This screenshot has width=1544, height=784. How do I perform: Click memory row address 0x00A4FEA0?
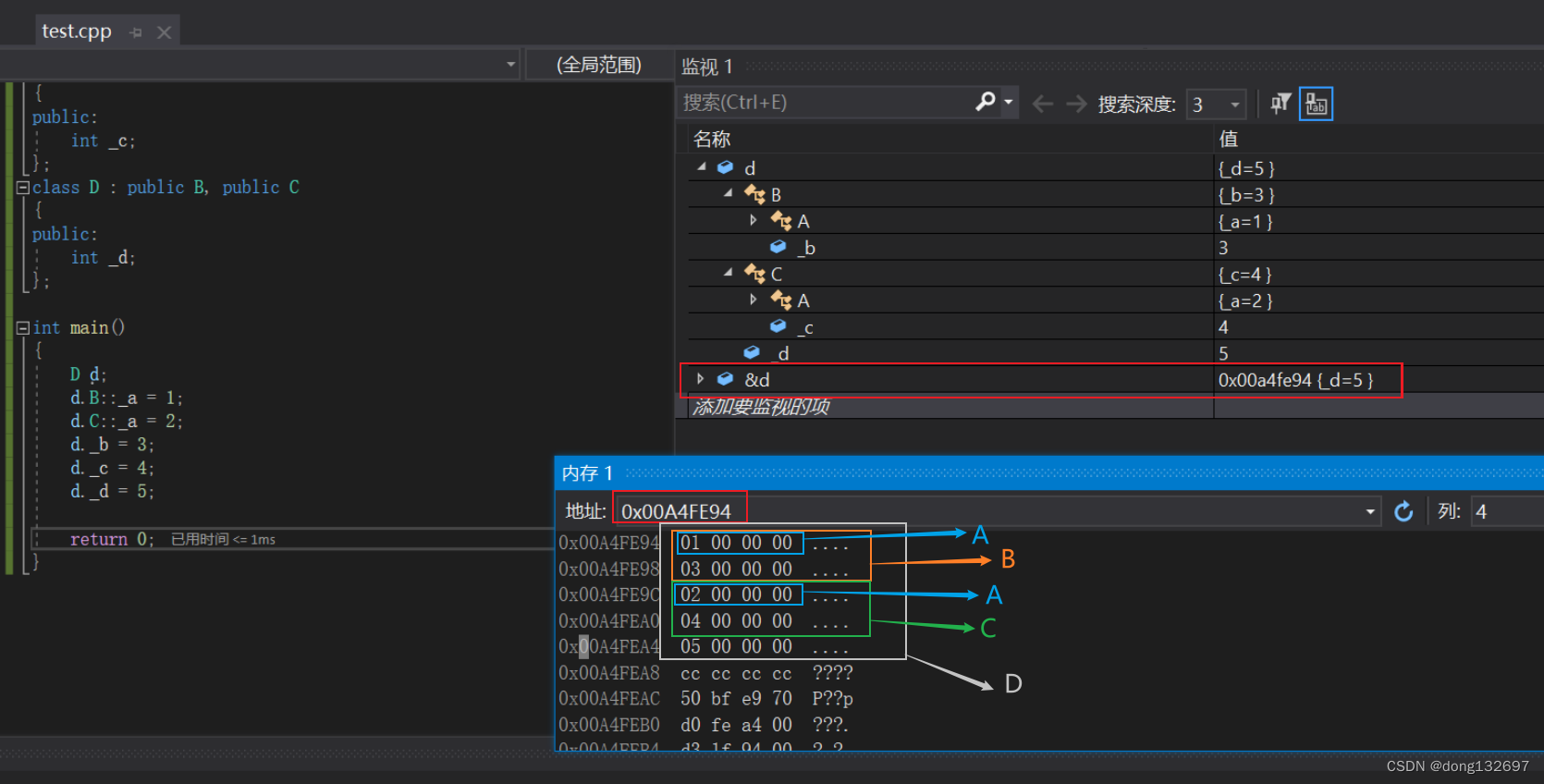point(609,620)
